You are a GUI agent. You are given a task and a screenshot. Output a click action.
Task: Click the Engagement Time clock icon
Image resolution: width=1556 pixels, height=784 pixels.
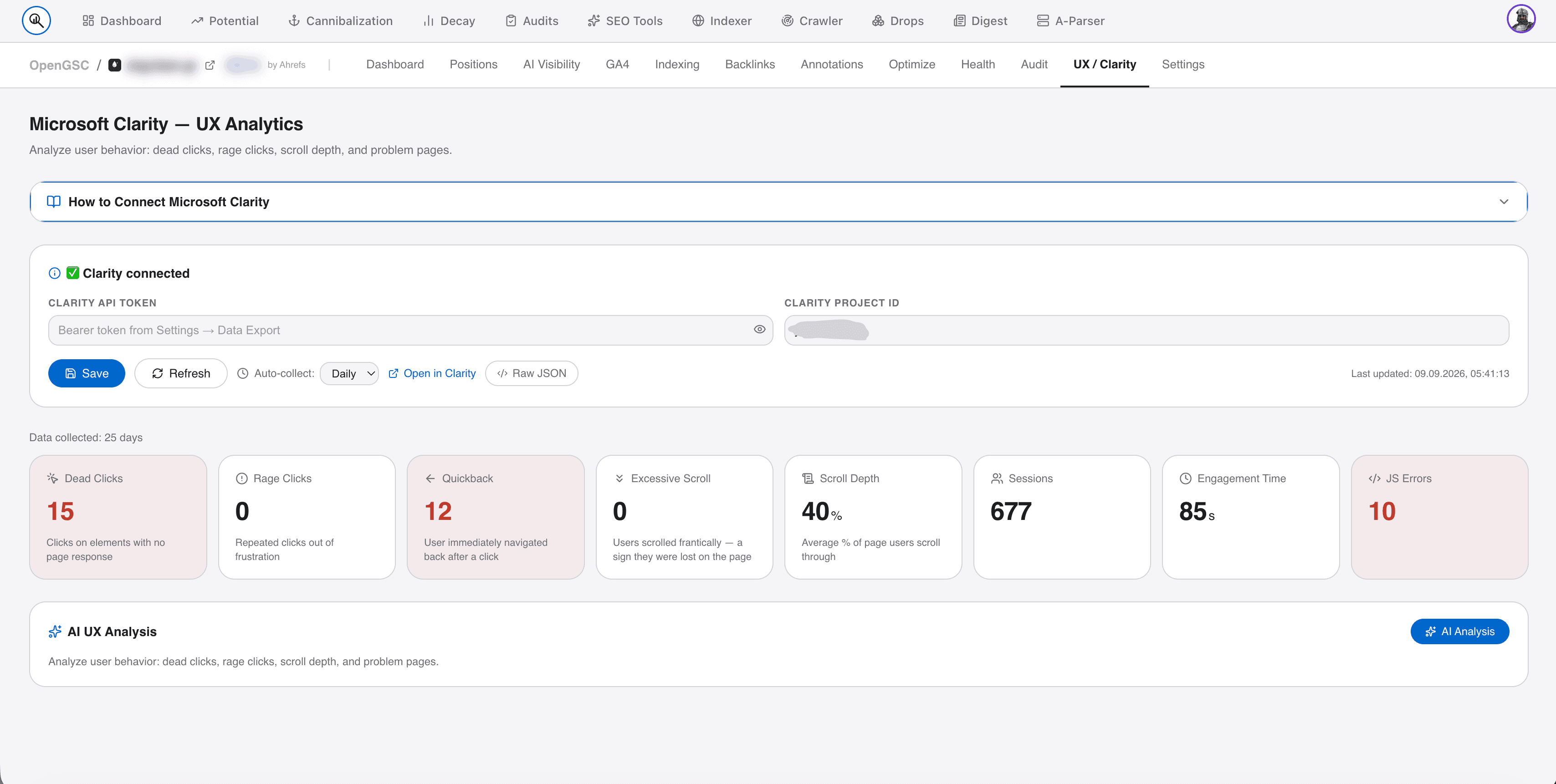click(1186, 479)
